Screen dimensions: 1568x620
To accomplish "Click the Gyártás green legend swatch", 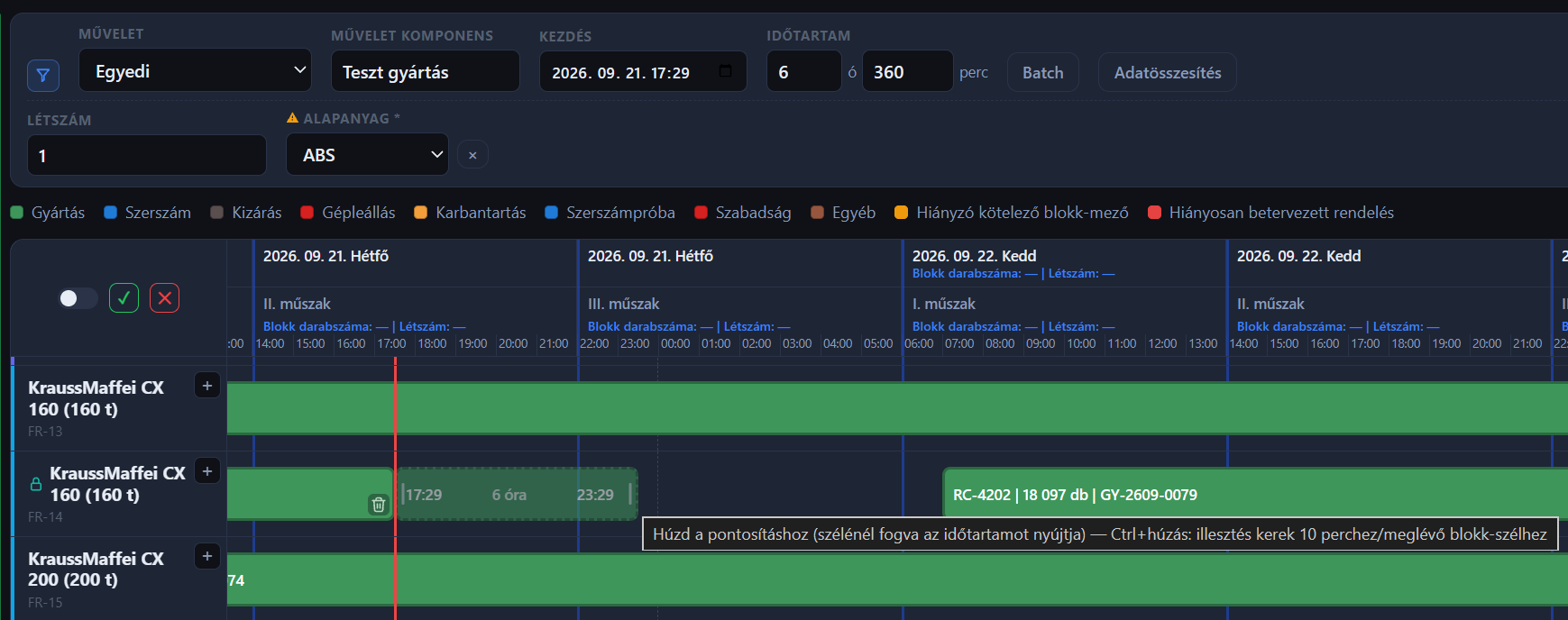I will click(x=16, y=213).
